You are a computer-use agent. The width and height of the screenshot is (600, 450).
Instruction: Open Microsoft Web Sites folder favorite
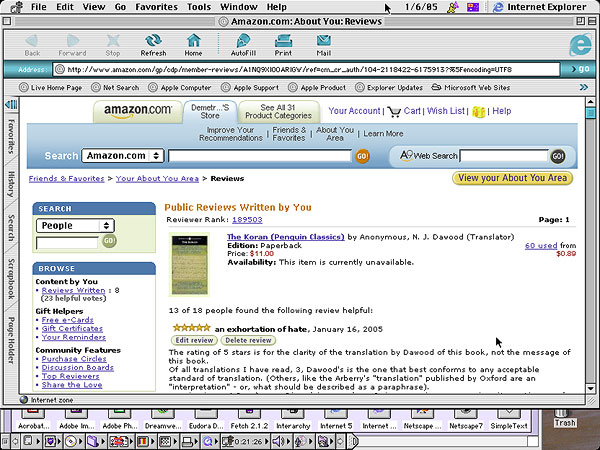pos(471,88)
